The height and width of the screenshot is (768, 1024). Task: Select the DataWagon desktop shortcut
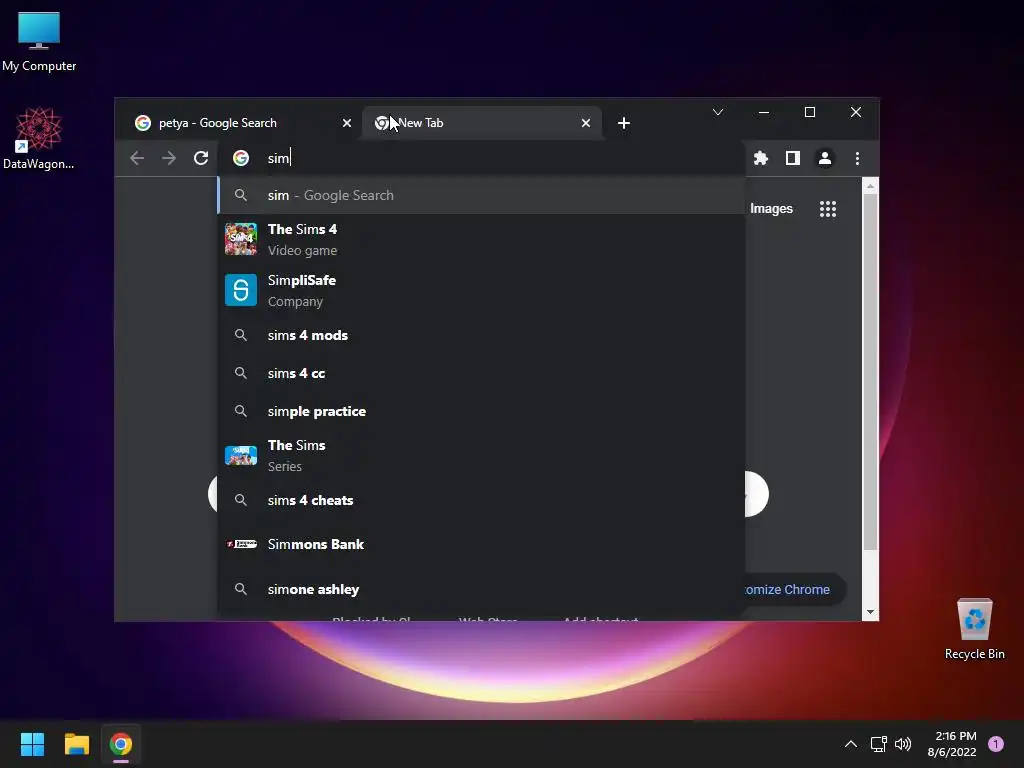39,139
